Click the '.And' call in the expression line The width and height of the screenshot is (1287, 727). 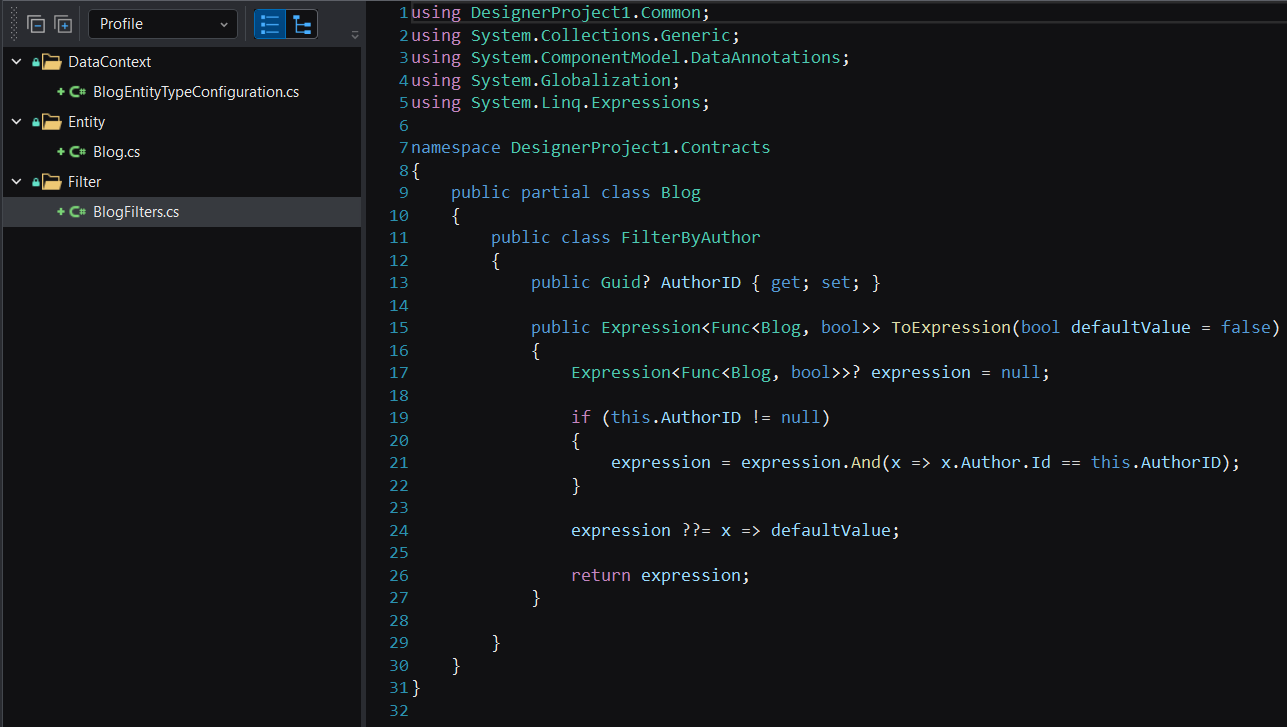coord(861,463)
